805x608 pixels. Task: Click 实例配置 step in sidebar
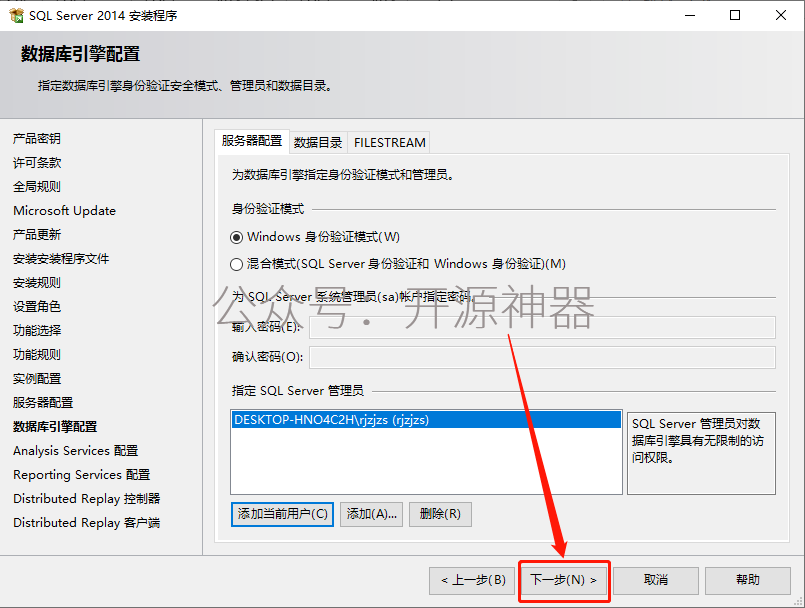[x=37, y=378]
